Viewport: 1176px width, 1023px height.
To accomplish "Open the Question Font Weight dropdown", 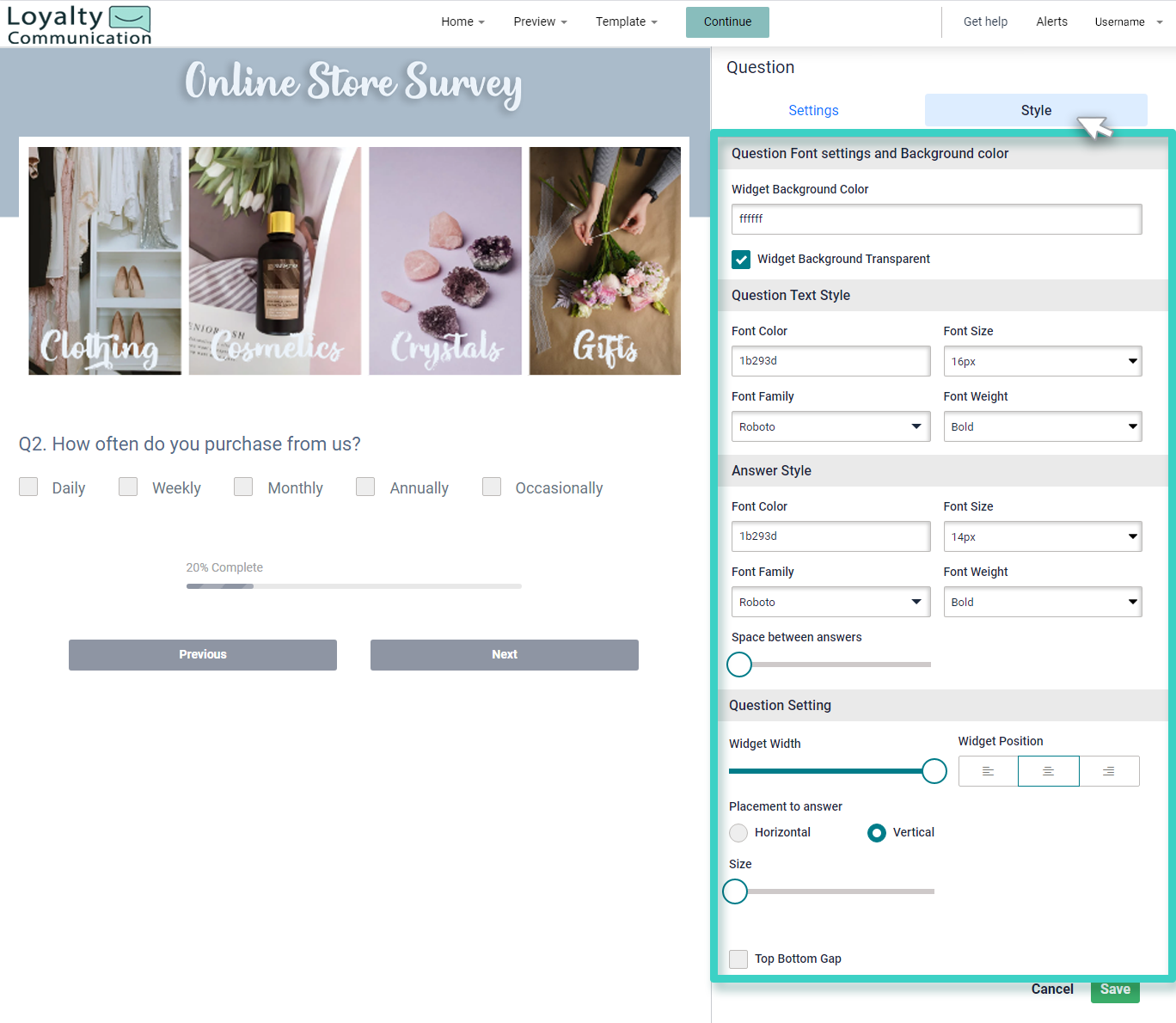I will pyautogui.click(x=1042, y=426).
